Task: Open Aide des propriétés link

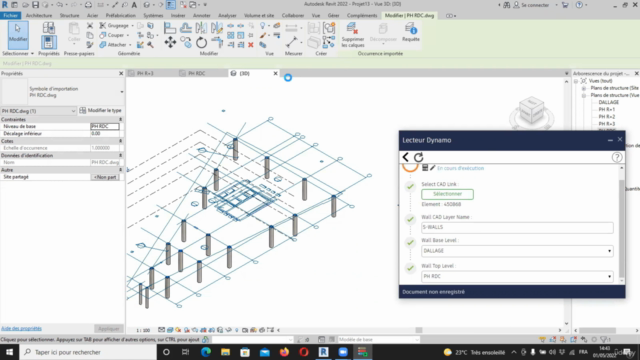Action: pyautogui.click(x=21, y=329)
